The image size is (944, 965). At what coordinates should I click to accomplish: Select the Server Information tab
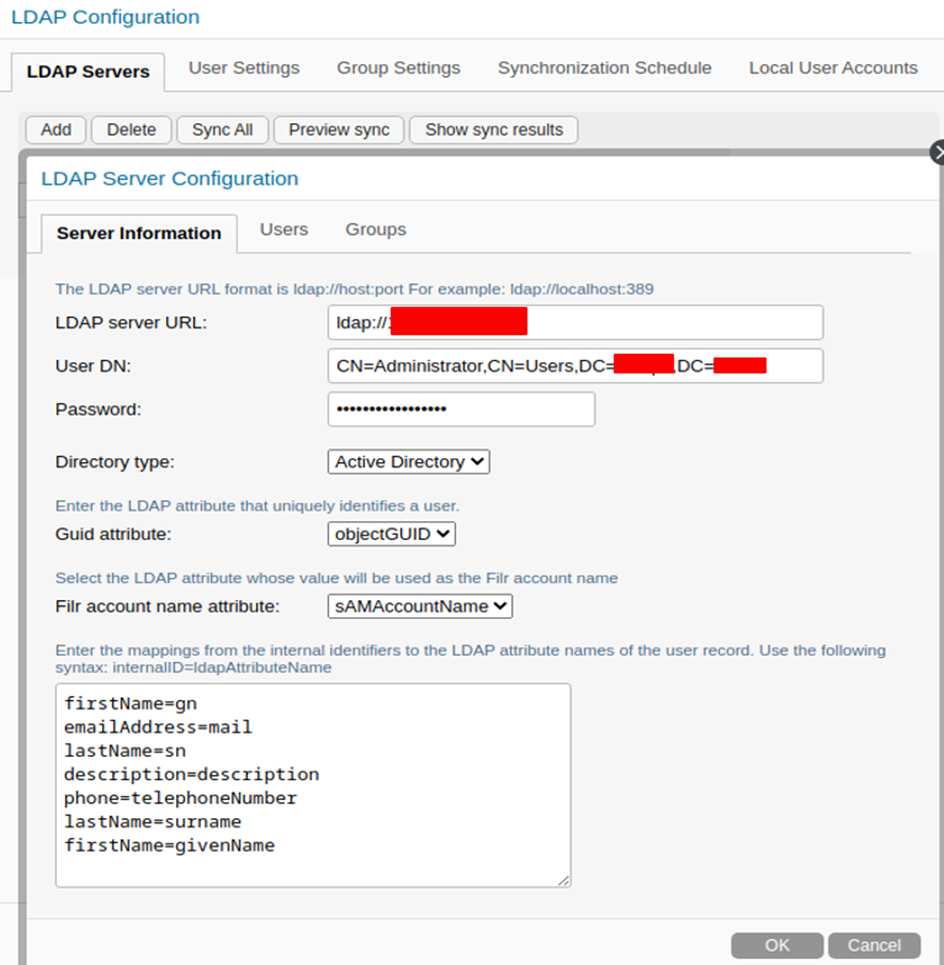pos(139,233)
